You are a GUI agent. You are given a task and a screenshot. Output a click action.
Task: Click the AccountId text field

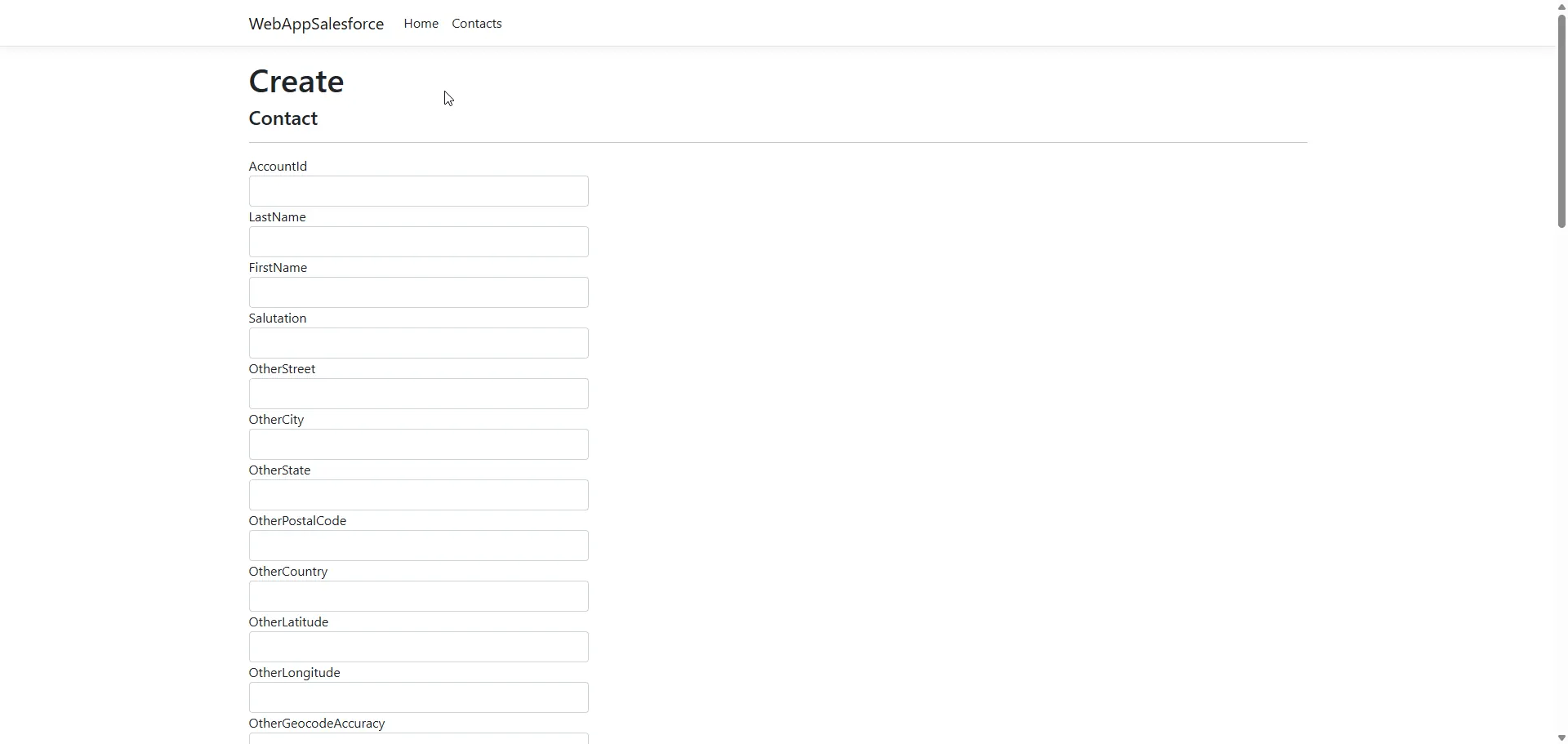pyautogui.click(x=418, y=191)
